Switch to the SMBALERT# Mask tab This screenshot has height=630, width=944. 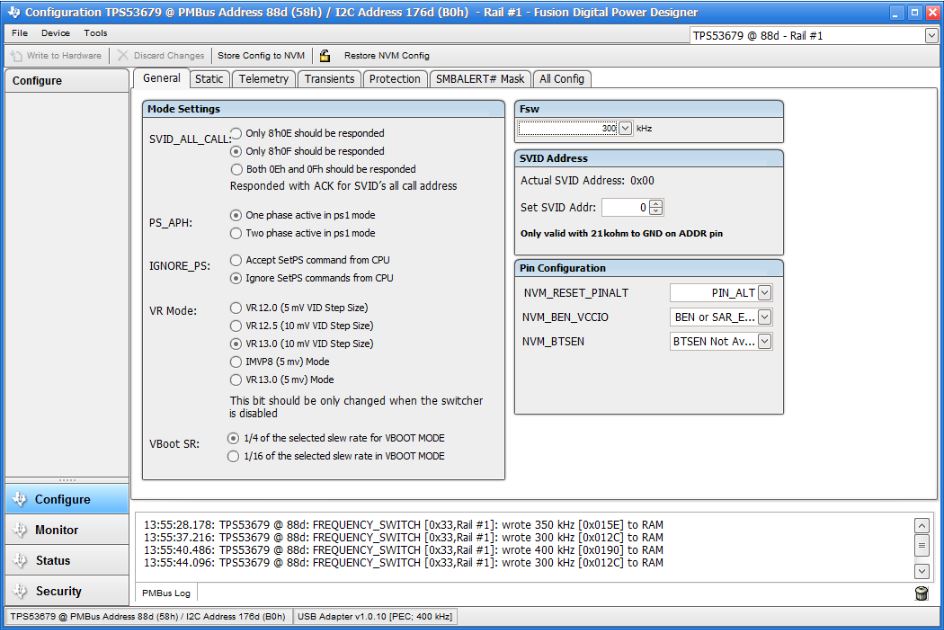[480, 79]
